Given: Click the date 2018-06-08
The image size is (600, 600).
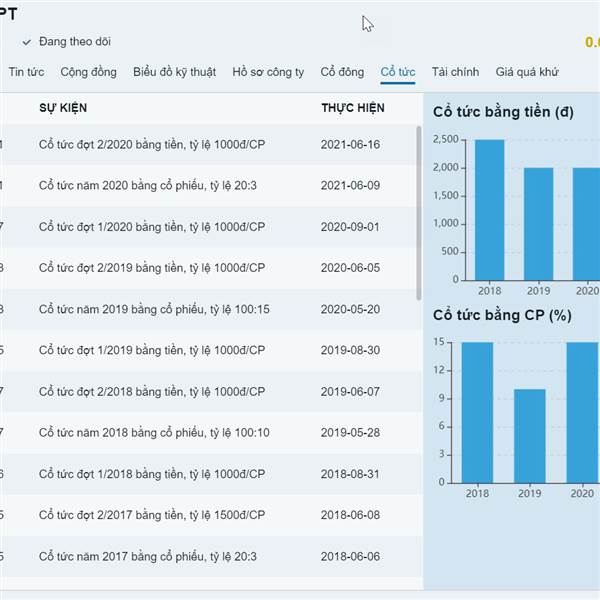Looking at the screenshot, I should click(350, 515).
